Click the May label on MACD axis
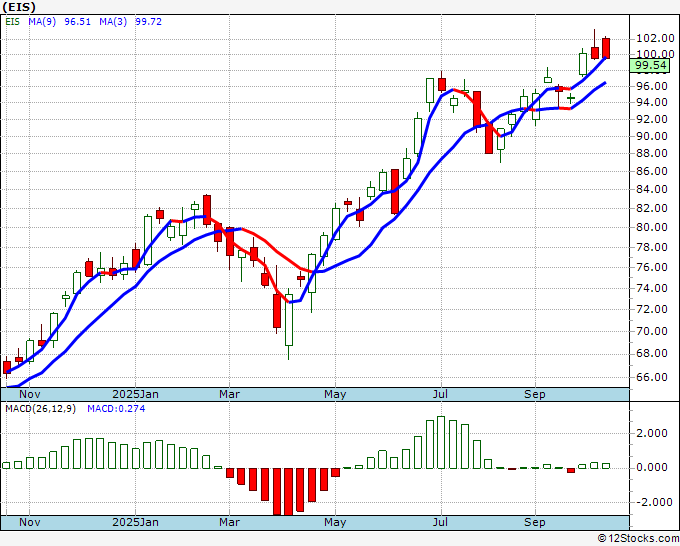 point(335,522)
